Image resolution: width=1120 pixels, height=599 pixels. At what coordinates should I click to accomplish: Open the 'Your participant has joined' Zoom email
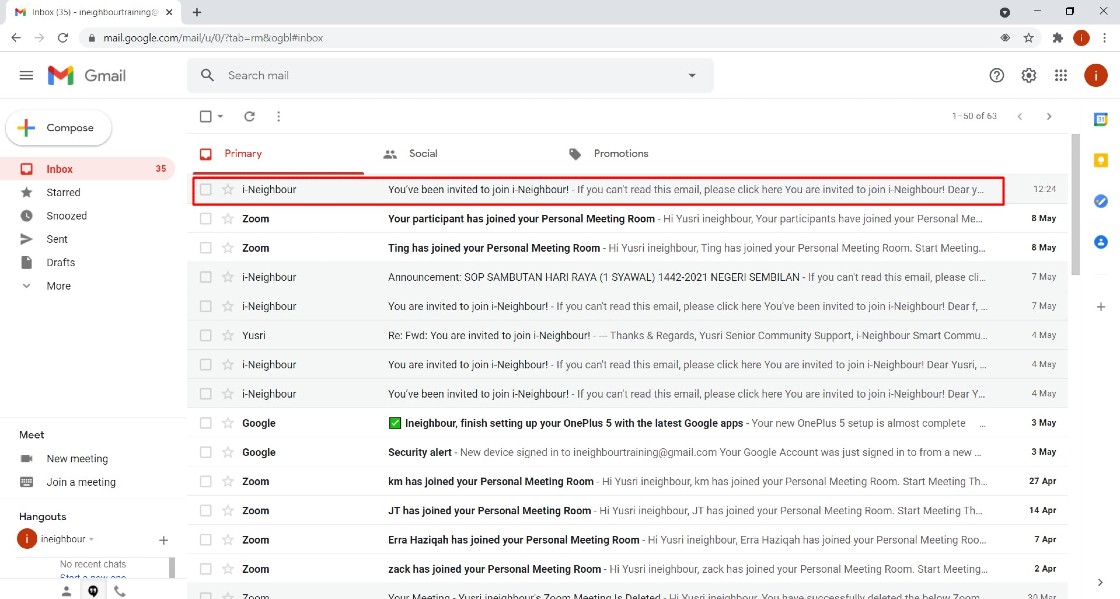pos(628,218)
